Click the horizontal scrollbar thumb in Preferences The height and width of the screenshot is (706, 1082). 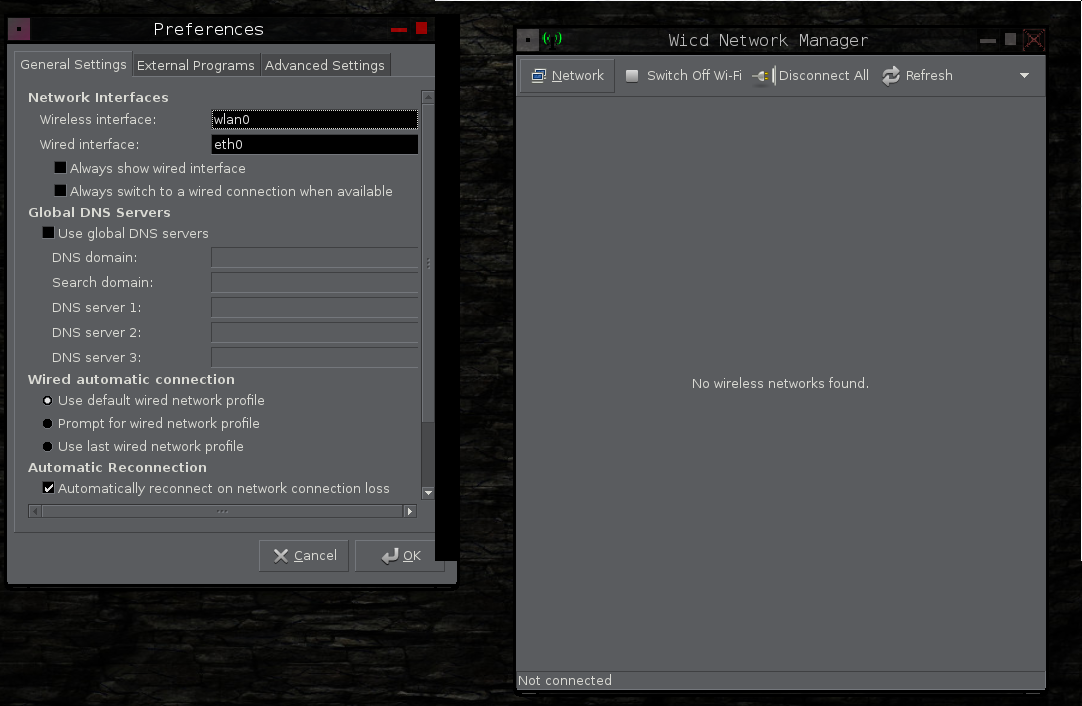click(x=222, y=511)
